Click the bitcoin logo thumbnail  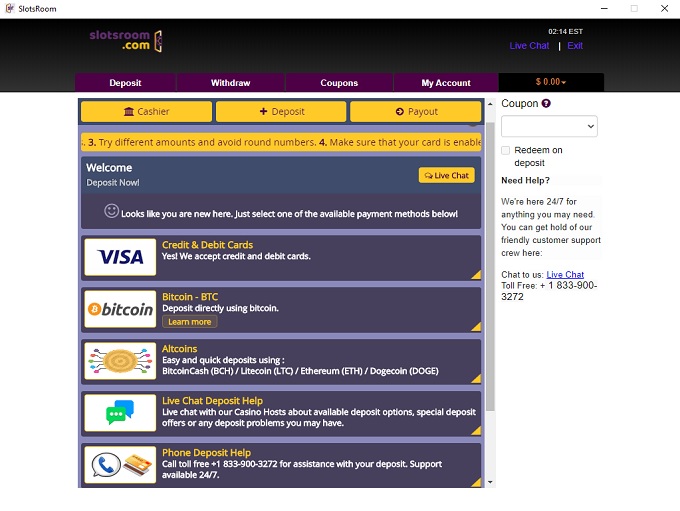(121, 309)
